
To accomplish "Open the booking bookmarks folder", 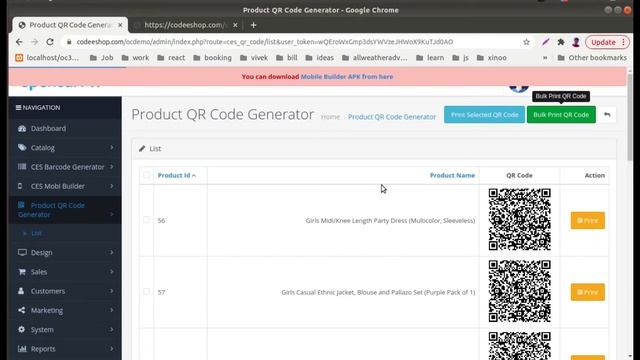I will (213, 58).
